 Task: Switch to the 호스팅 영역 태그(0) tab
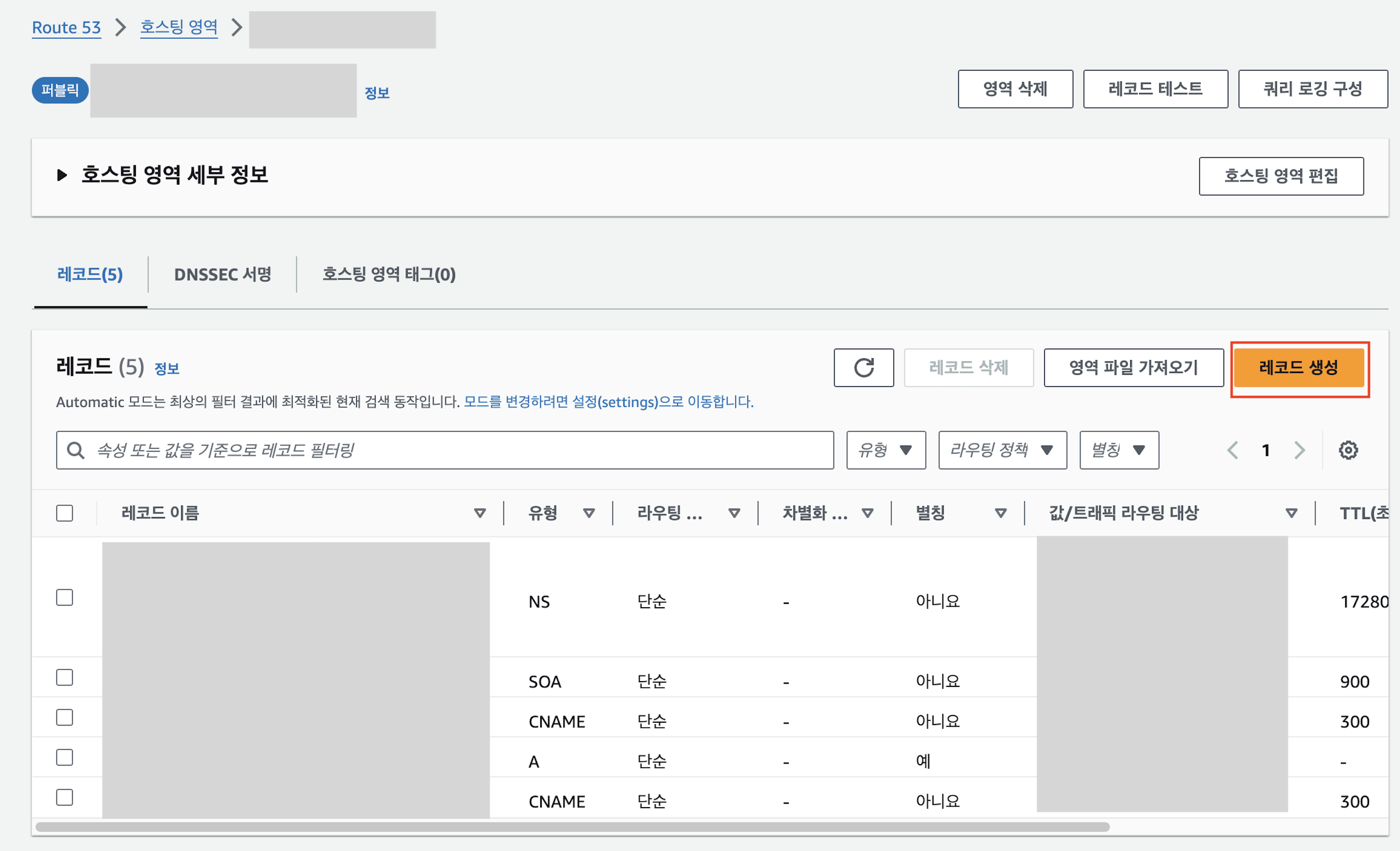(x=389, y=275)
